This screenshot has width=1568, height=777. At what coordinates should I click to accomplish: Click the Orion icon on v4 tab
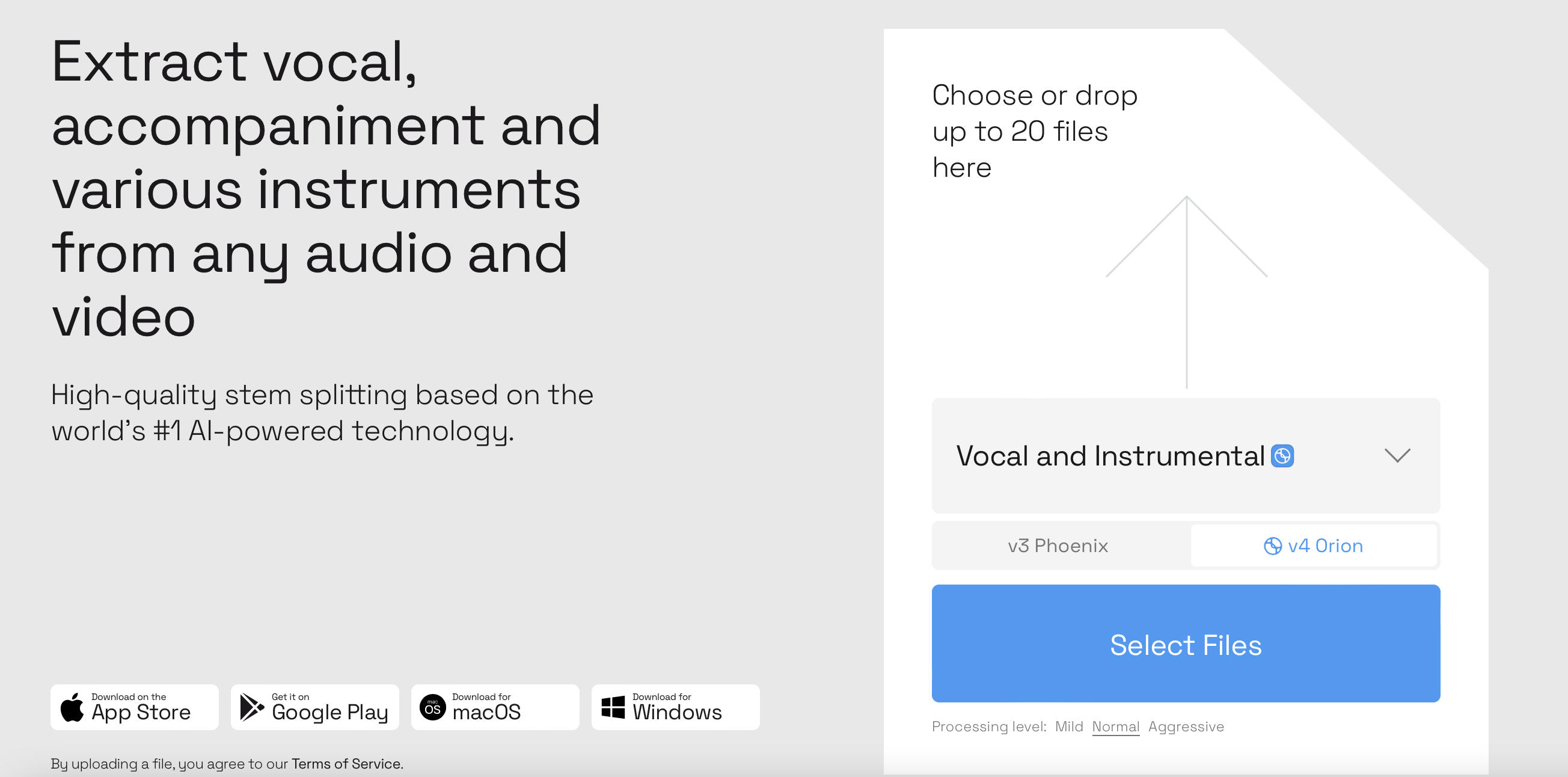pos(1273,546)
